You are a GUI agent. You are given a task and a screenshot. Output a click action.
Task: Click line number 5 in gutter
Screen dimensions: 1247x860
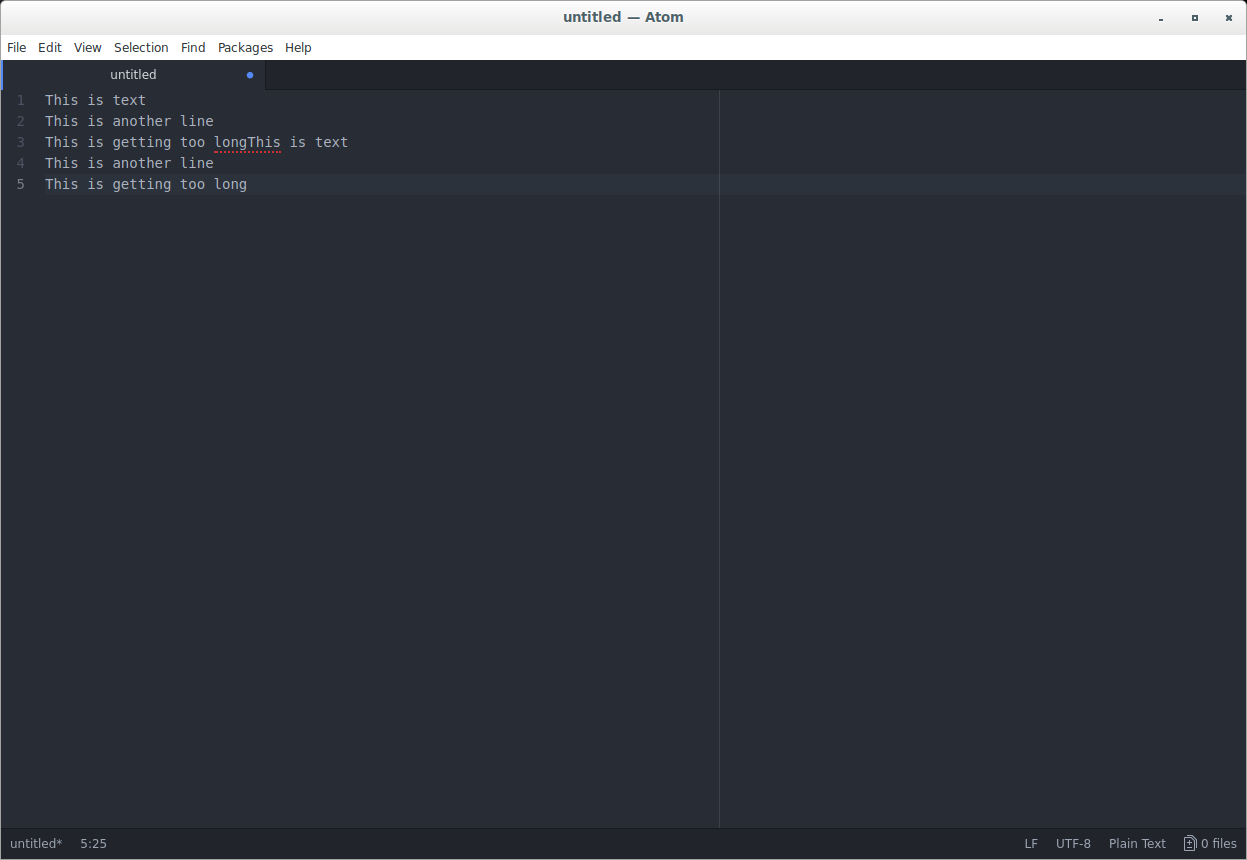click(x=20, y=184)
